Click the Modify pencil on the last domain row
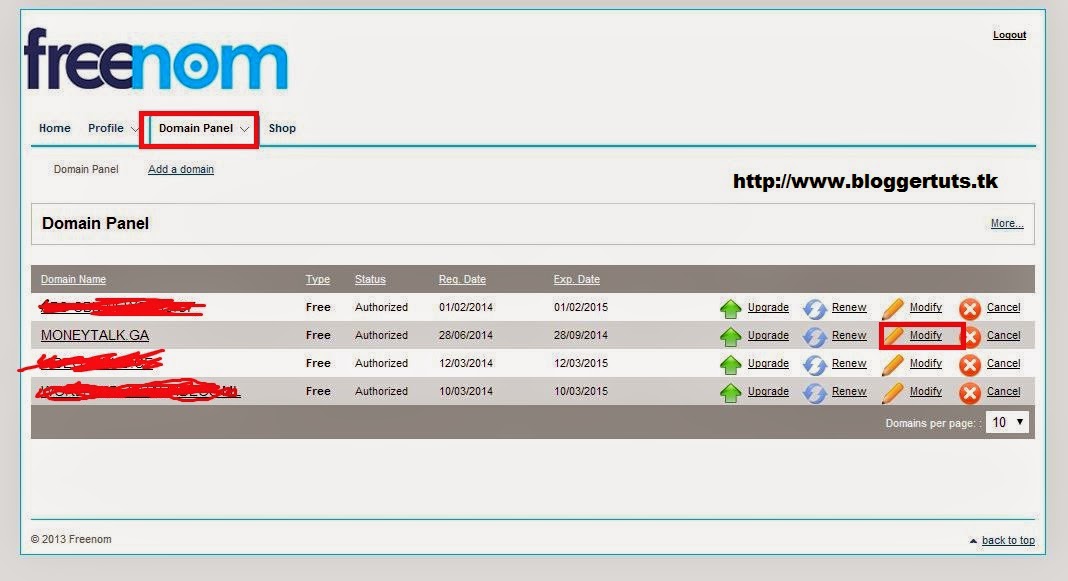 (x=892, y=391)
